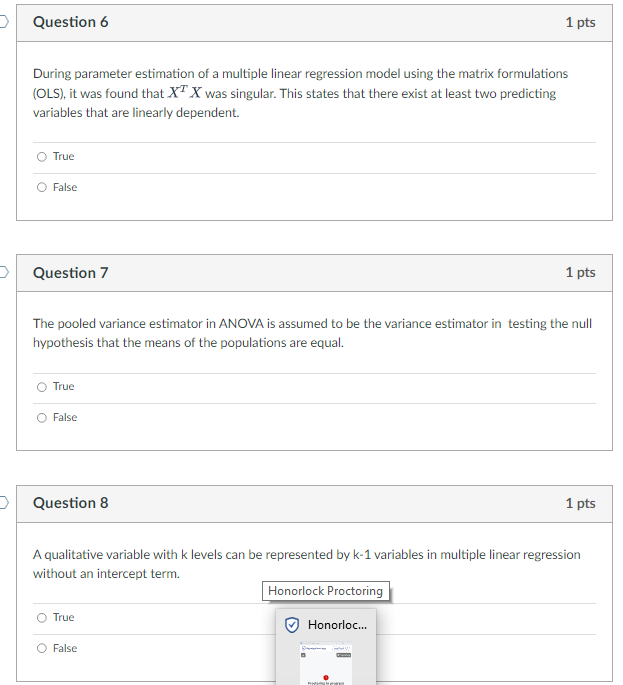Flag Question 7 using the marker icon

tap(3, 272)
